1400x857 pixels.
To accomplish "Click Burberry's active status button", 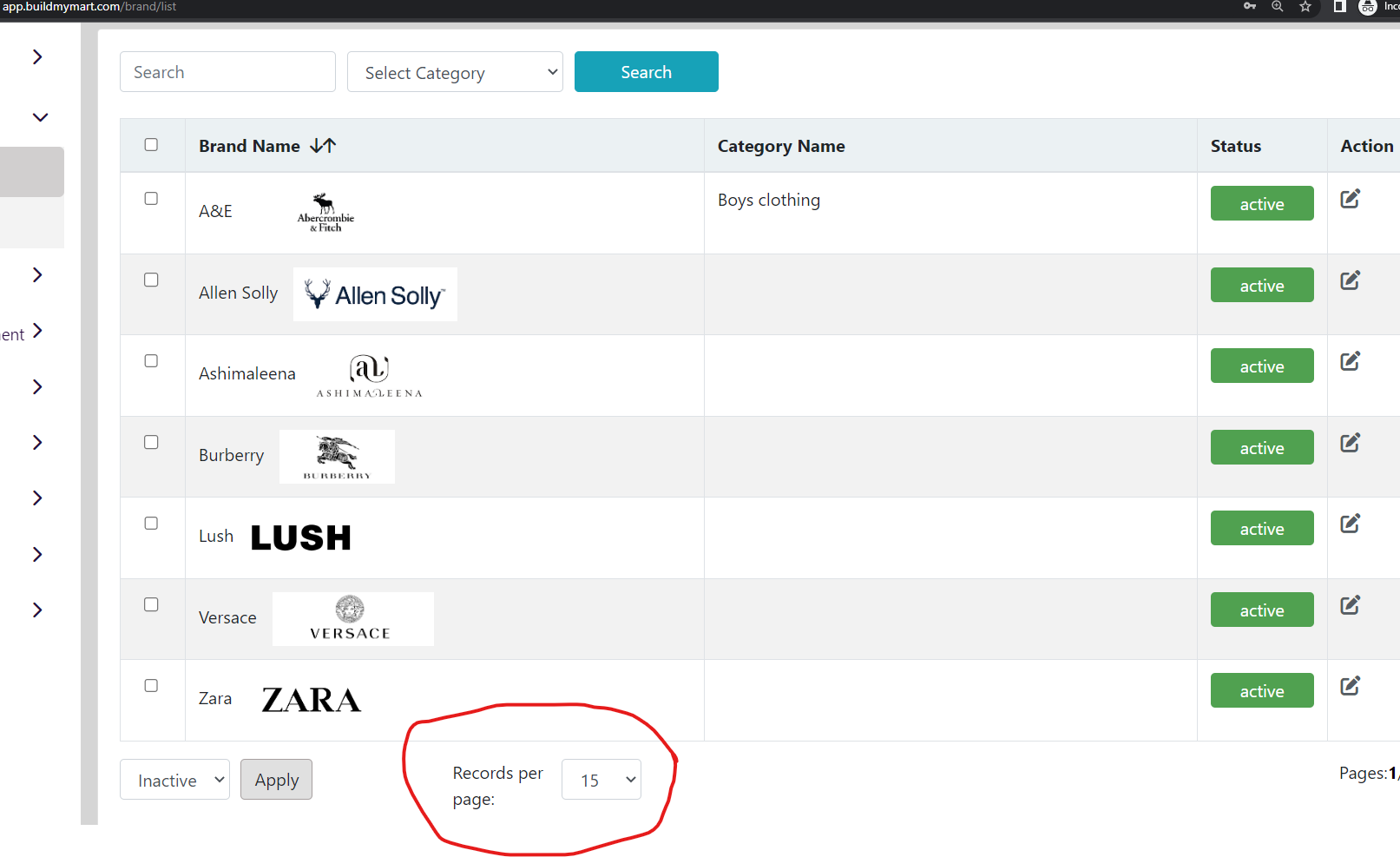I will tap(1262, 447).
